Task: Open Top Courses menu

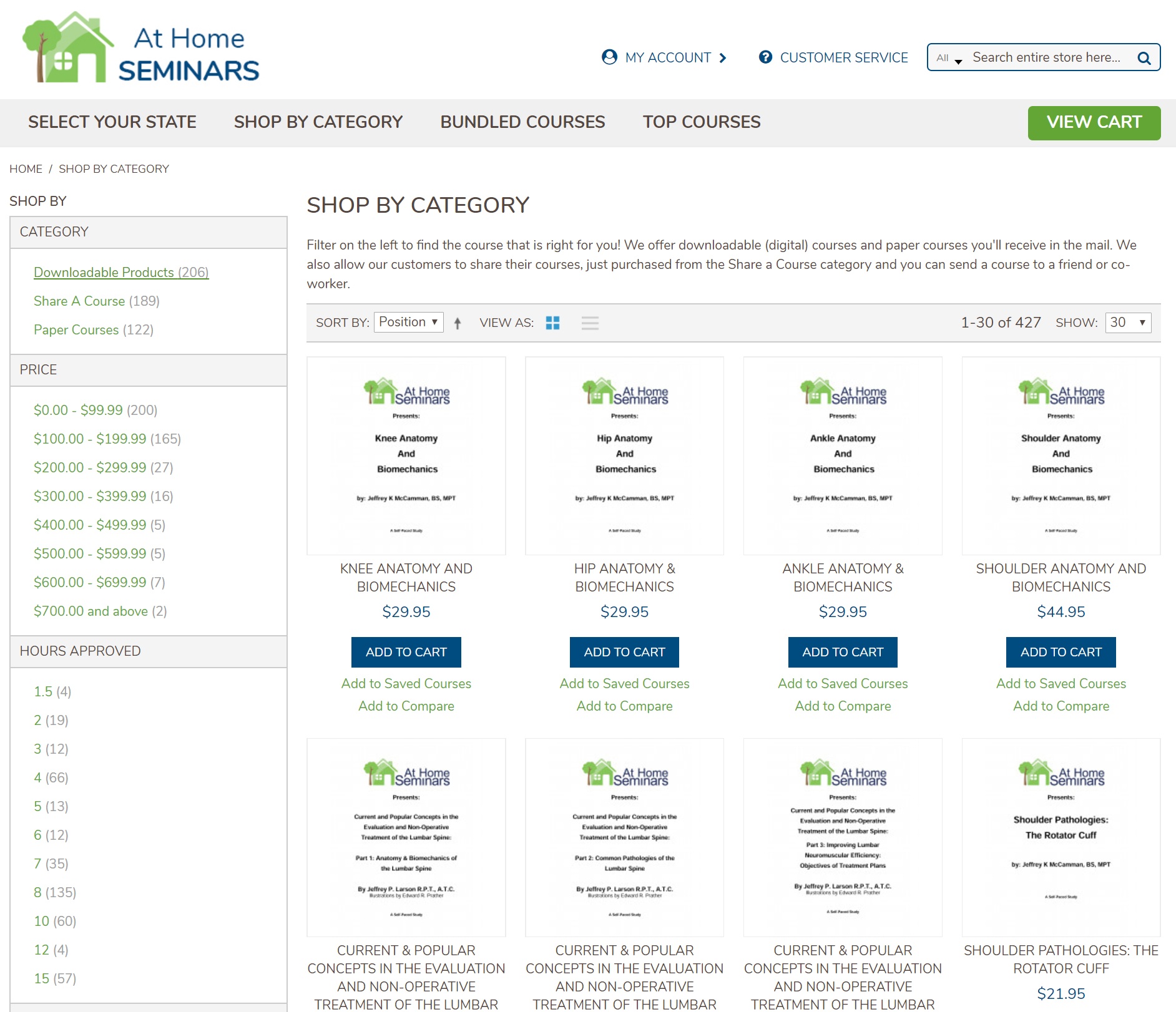Action: tap(702, 122)
